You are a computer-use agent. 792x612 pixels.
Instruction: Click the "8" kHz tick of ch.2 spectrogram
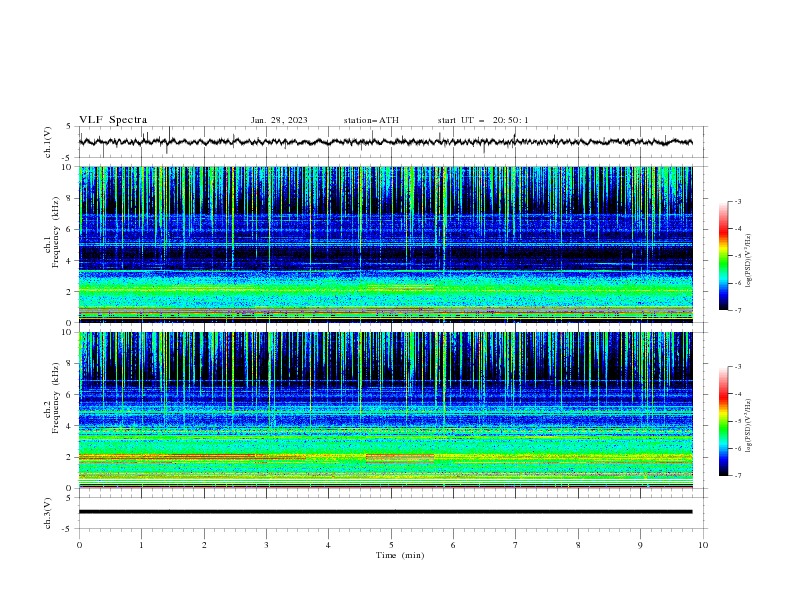coord(71,363)
